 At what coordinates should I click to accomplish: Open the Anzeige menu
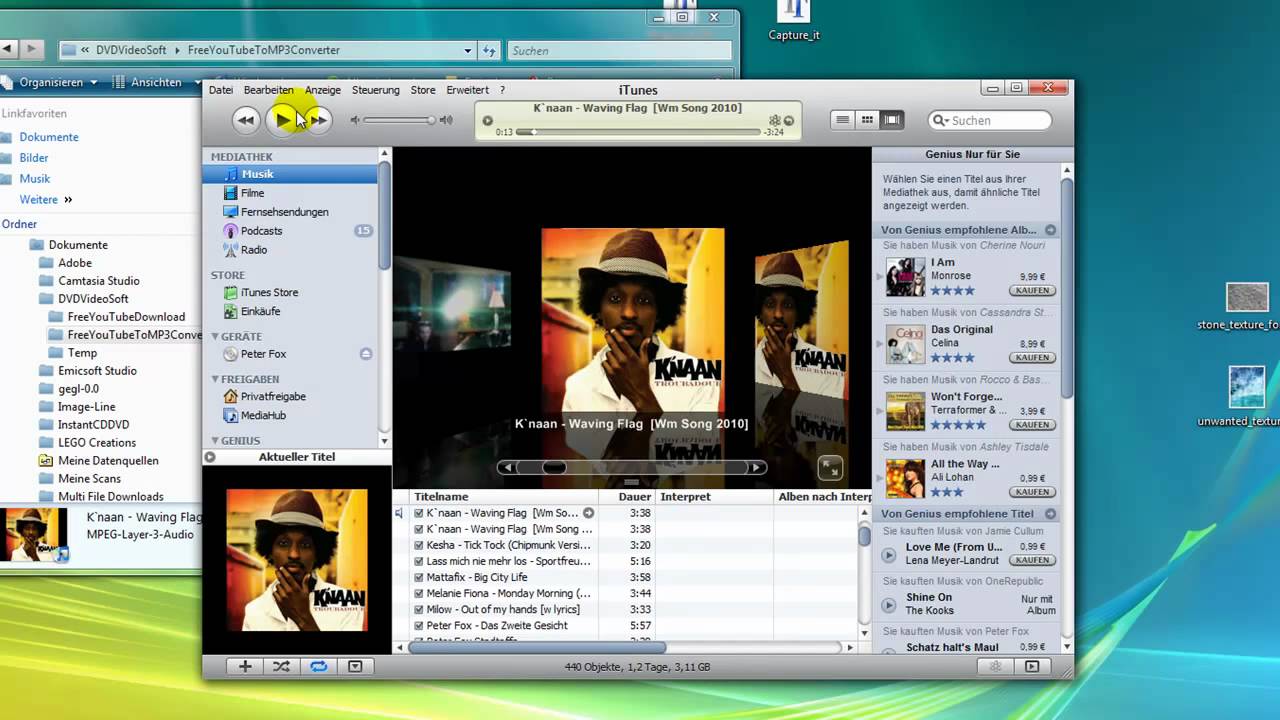pos(323,90)
